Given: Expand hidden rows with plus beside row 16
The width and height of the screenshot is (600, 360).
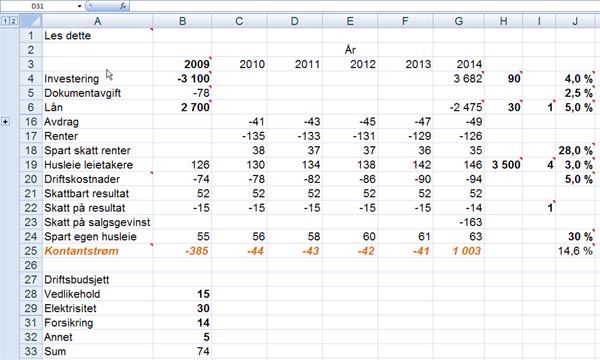Looking at the screenshot, I should point(5,122).
